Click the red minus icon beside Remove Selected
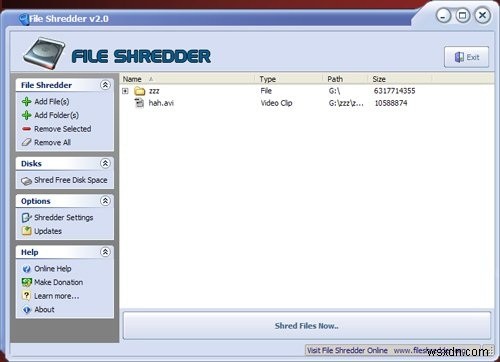Screen dimensions: 500x362 (26, 129)
